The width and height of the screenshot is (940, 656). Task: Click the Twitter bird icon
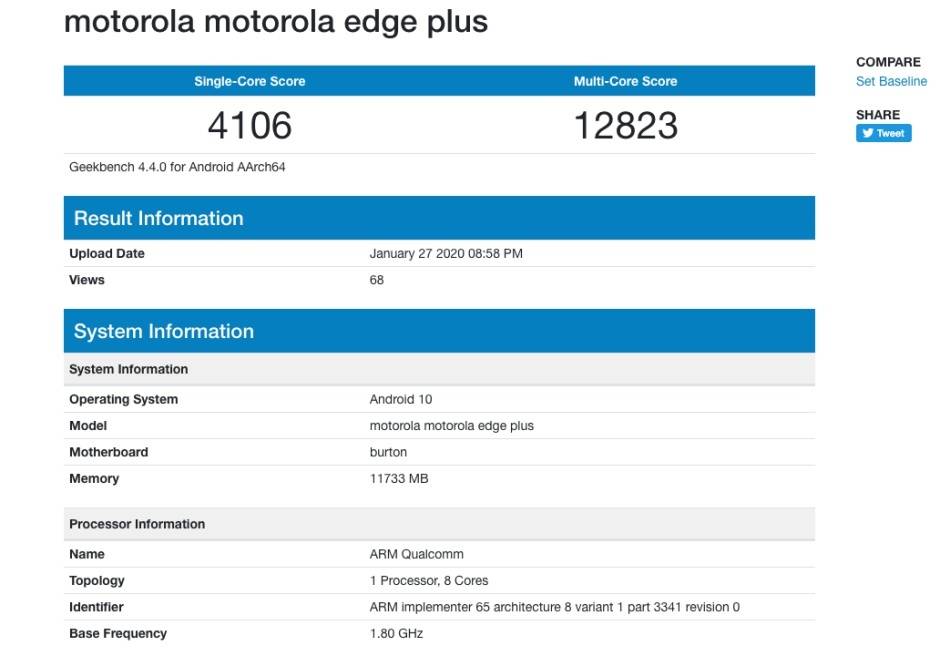[867, 133]
